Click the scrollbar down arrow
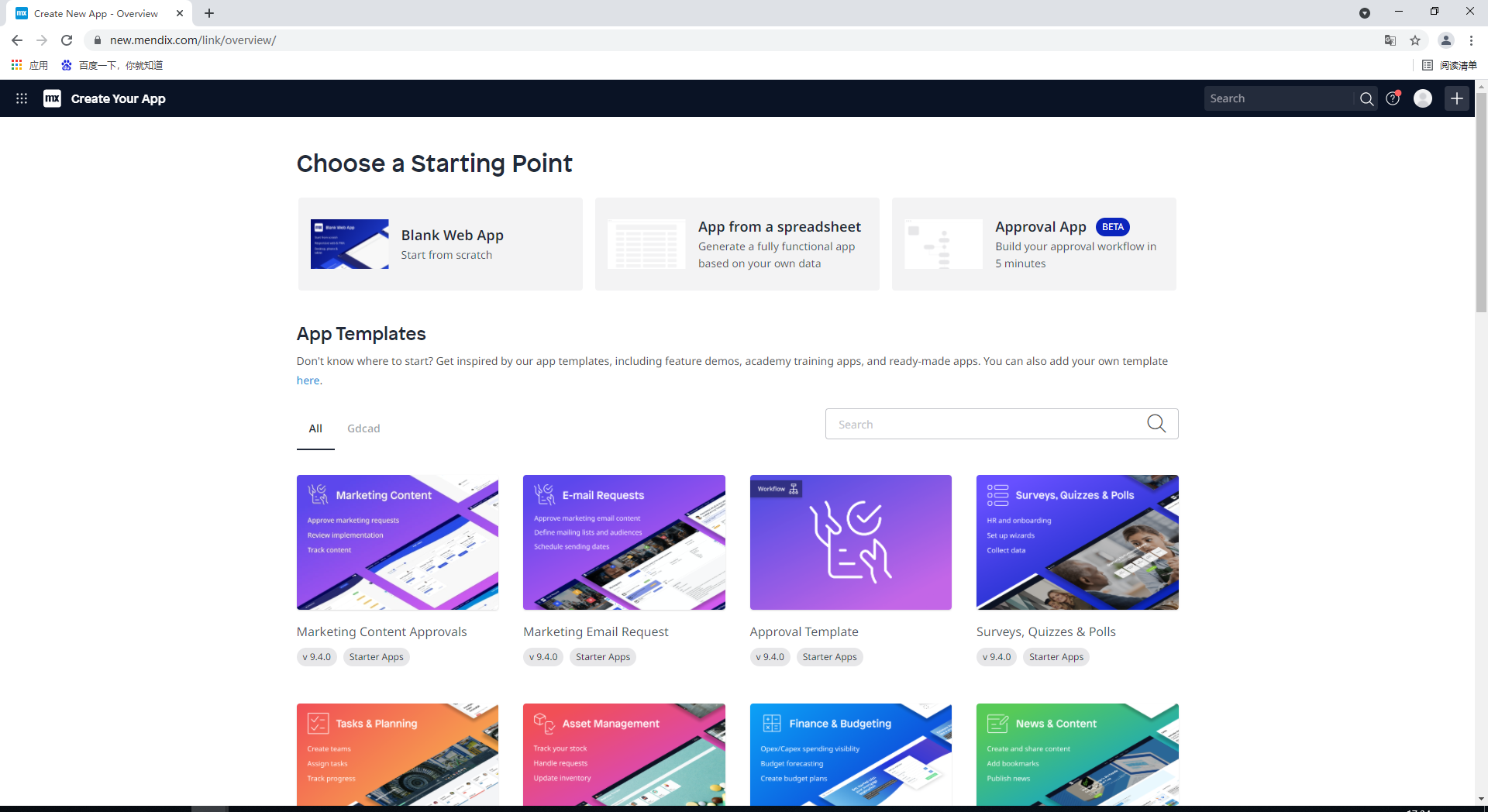The height and width of the screenshot is (812, 1488). tap(1481, 799)
